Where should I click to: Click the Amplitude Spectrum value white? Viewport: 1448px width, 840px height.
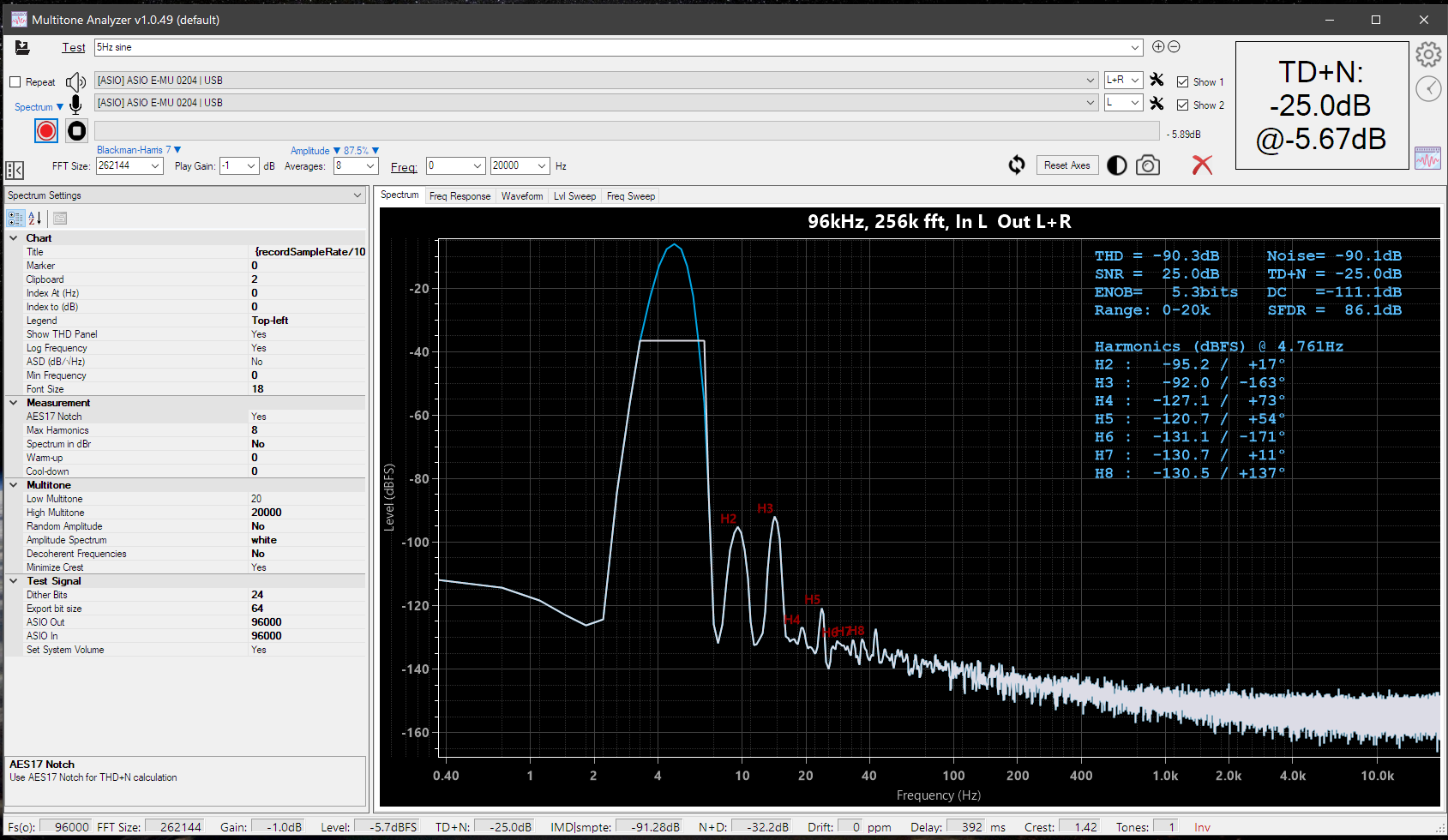[264, 540]
